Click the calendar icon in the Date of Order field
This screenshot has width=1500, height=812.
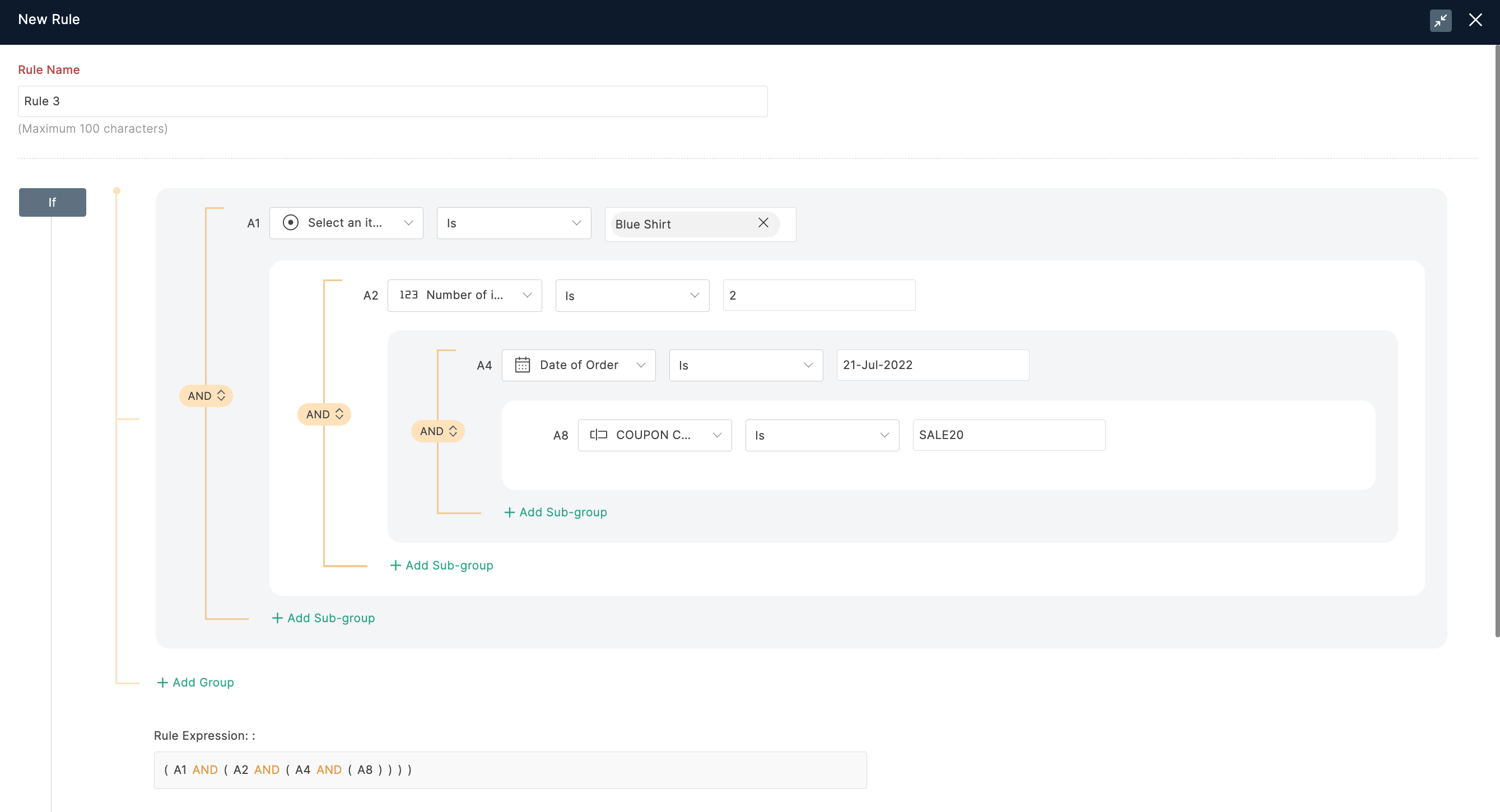[x=523, y=365]
